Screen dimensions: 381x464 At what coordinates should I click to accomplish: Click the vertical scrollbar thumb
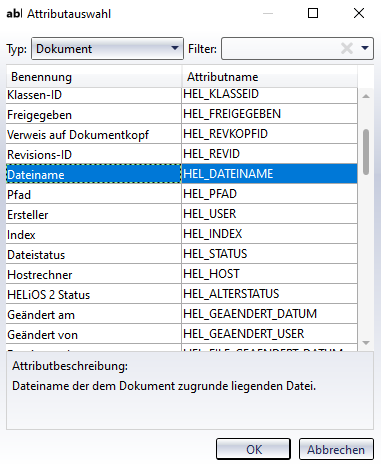(366, 152)
